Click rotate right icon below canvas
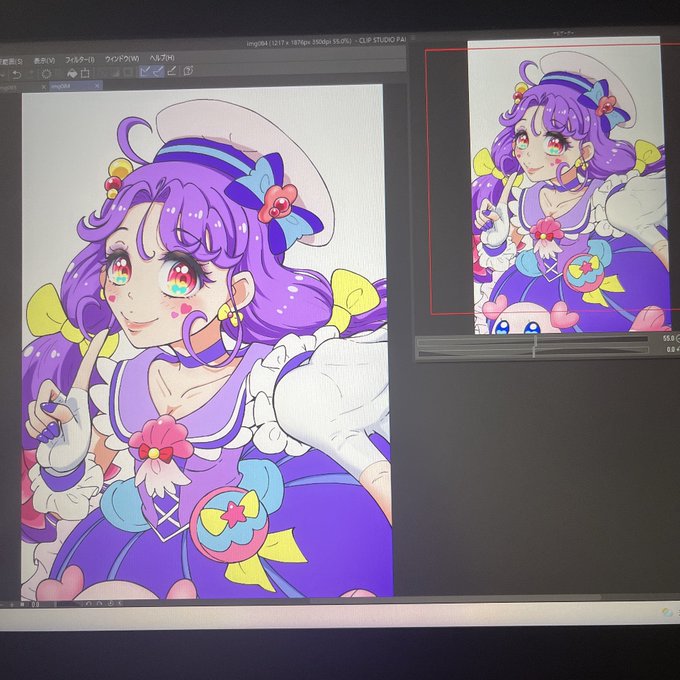This screenshot has height=680, width=680. [x=99, y=604]
